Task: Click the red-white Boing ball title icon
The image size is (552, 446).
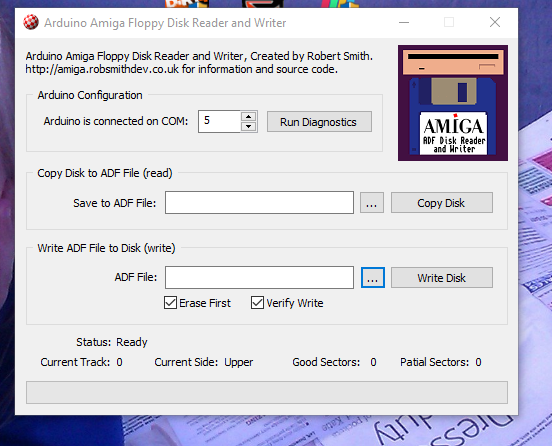Action: point(31,23)
